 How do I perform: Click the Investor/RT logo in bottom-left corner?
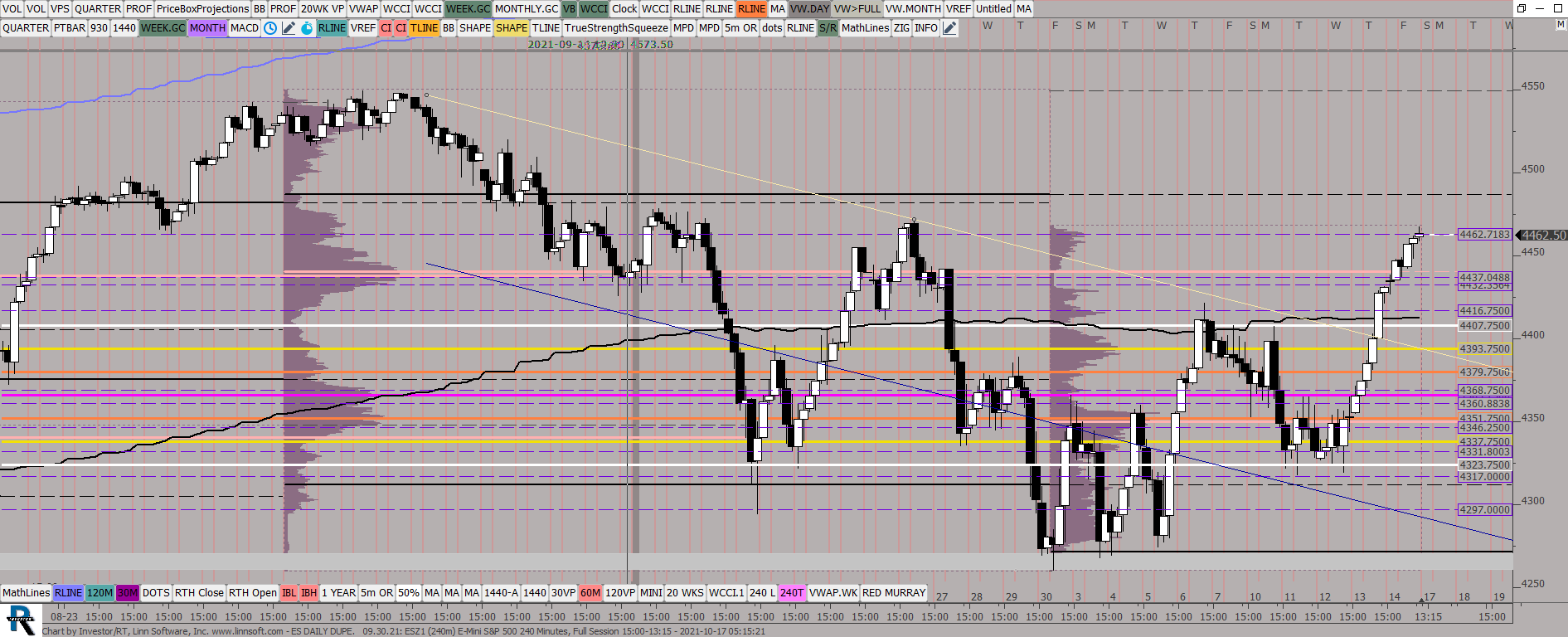point(20,620)
